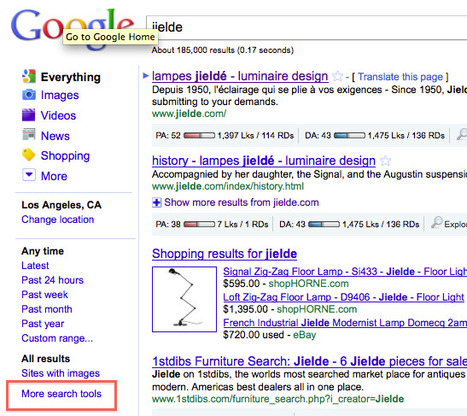Click the All results heading
The height and width of the screenshot is (416, 467).
click(46, 359)
